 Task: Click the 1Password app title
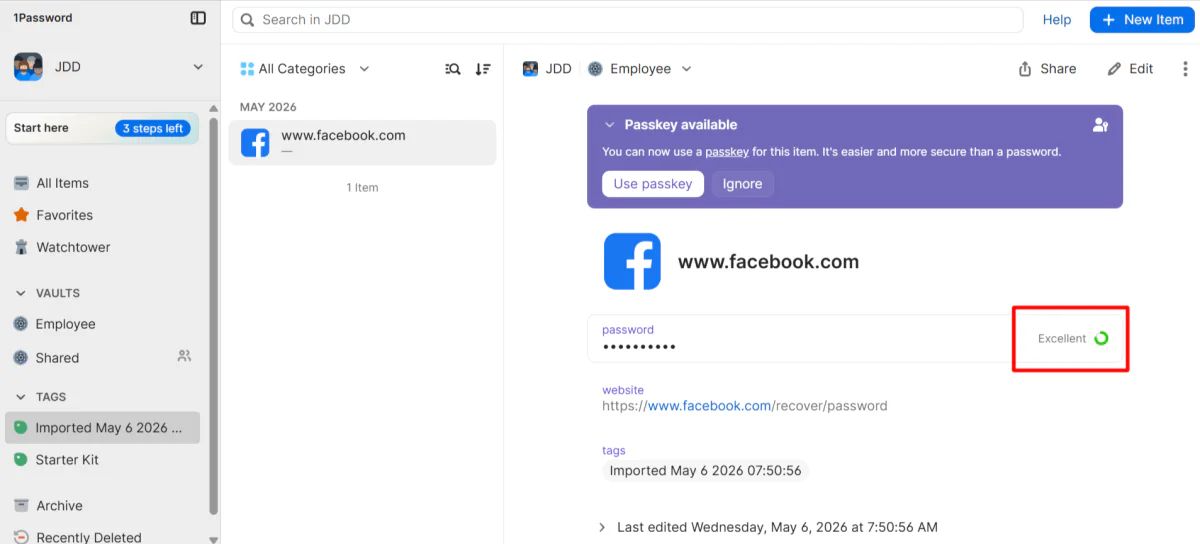[x=43, y=18]
